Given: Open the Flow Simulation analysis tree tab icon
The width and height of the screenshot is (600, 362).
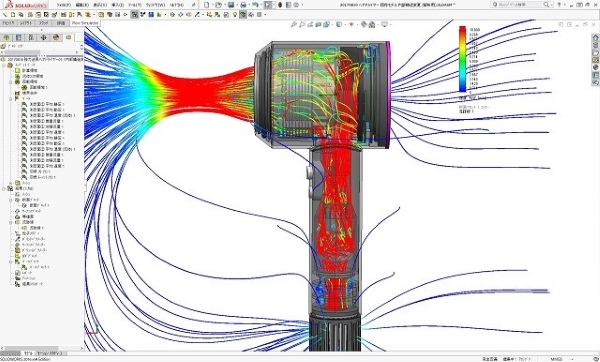Looking at the screenshot, I should pyautogui.click(x=68, y=37).
